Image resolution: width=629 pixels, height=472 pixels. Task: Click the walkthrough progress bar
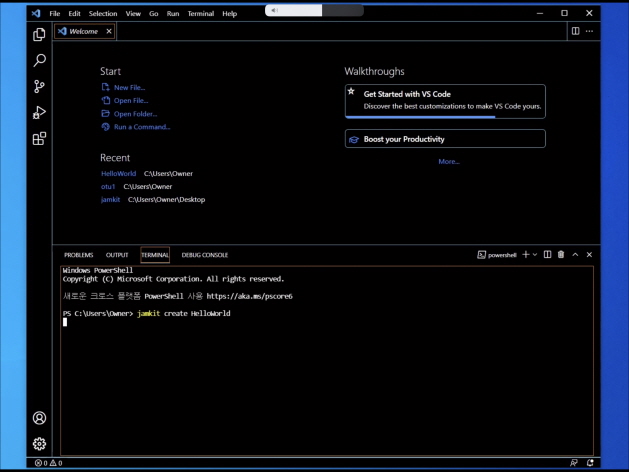coord(445,117)
